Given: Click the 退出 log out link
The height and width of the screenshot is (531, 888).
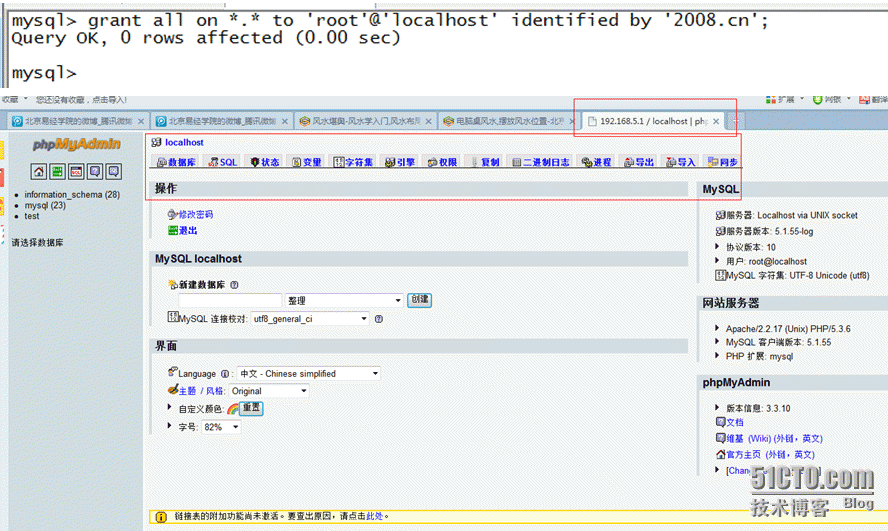Looking at the screenshot, I should [188, 230].
